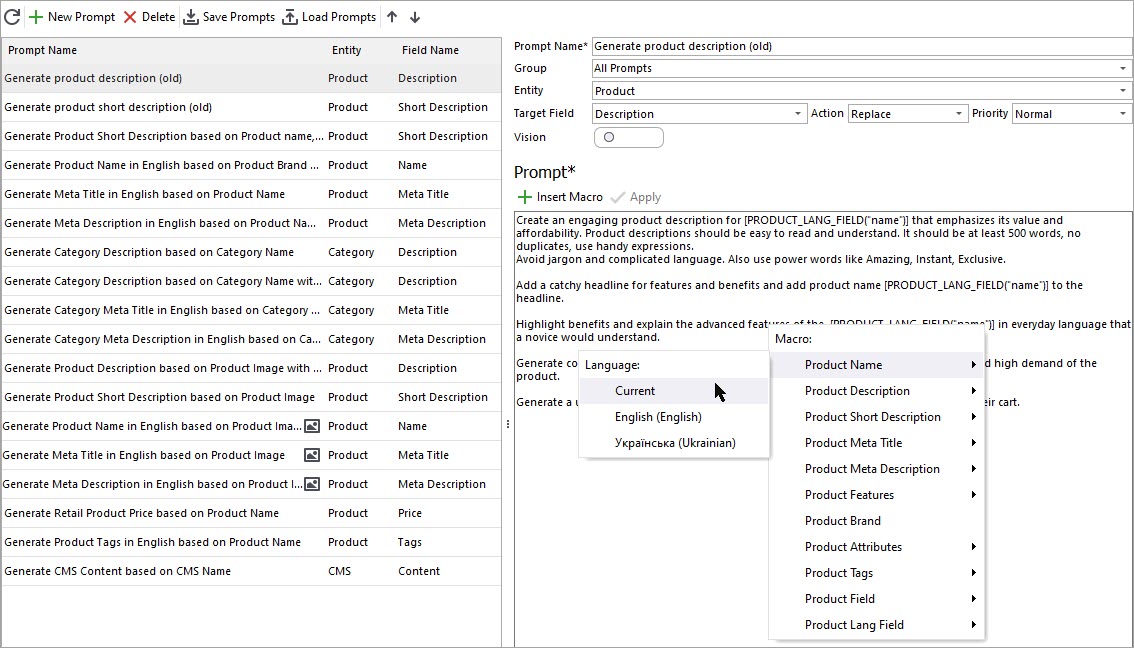This screenshot has width=1134, height=648.
Task: Select 'Generate Category Meta Title in English' row
Action: point(251,310)
